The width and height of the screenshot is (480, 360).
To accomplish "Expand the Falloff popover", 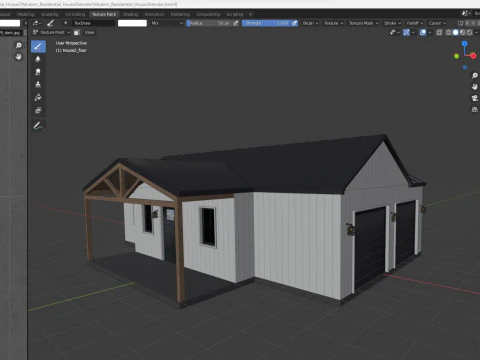I will pos(415,23).
